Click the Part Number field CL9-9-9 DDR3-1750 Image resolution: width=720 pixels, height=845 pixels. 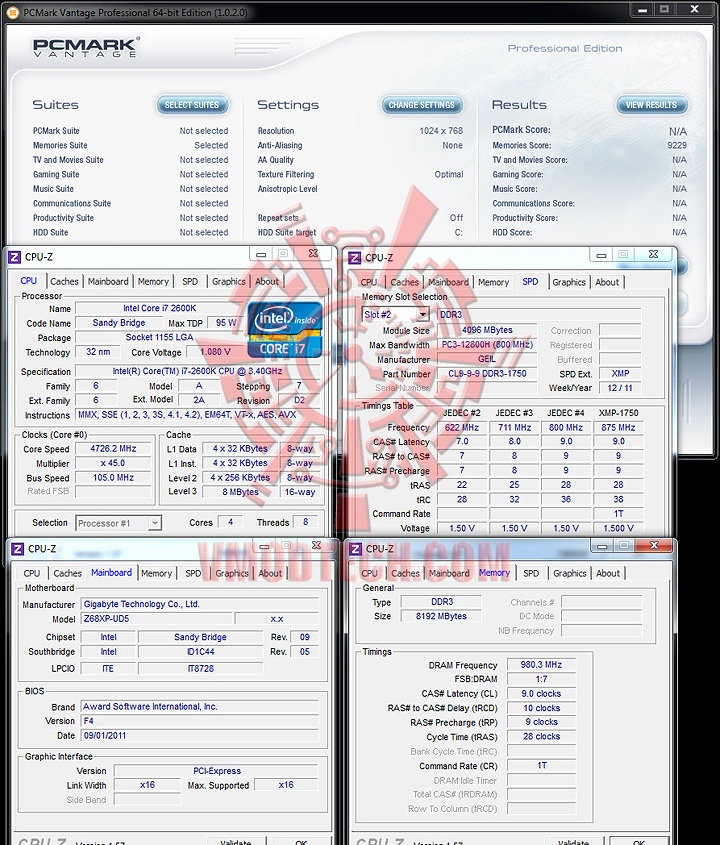point(487,373)
